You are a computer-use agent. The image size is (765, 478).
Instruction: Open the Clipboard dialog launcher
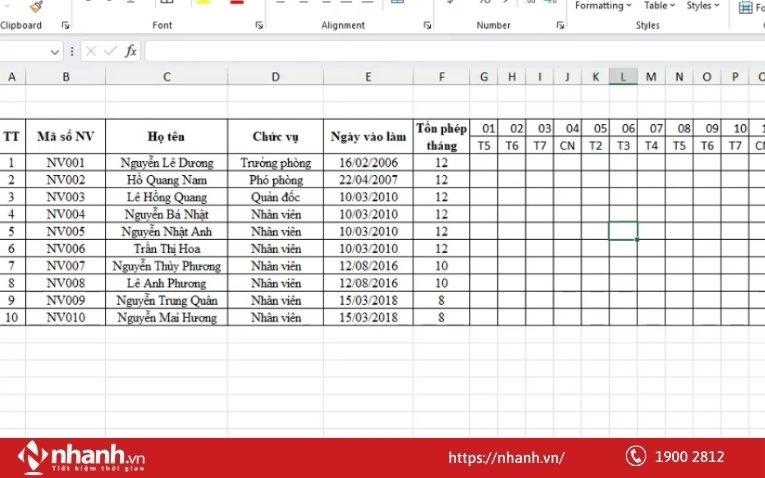tap(65, 25)
